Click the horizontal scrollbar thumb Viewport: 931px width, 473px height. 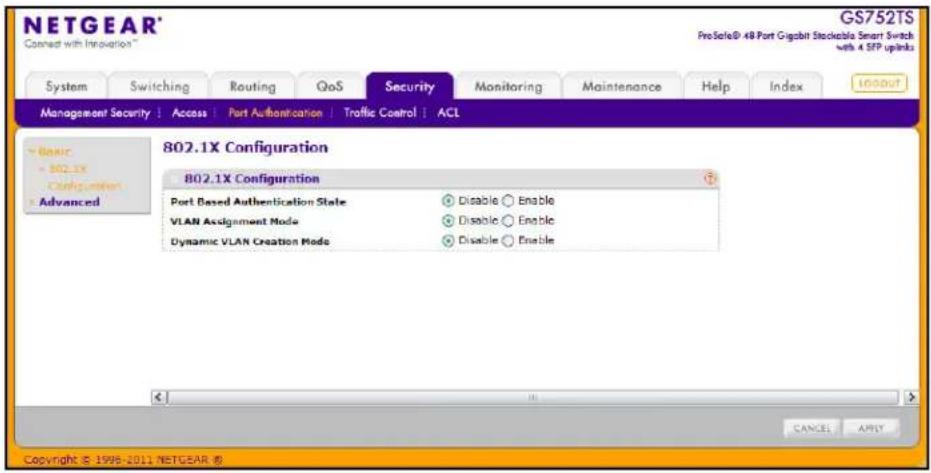tap(534, 397)
